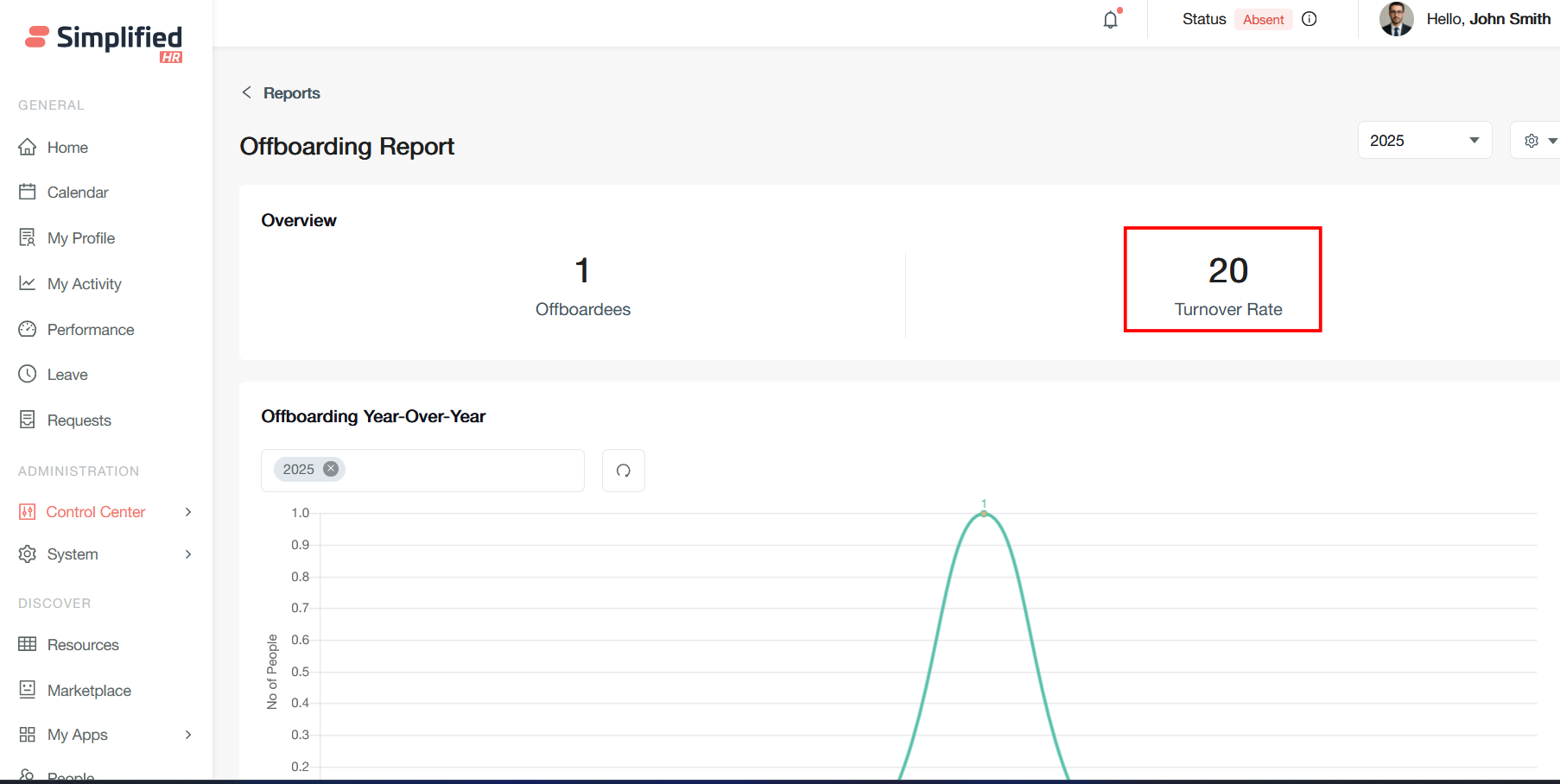
Task: Go to My Profile
Action: (80, 238)
